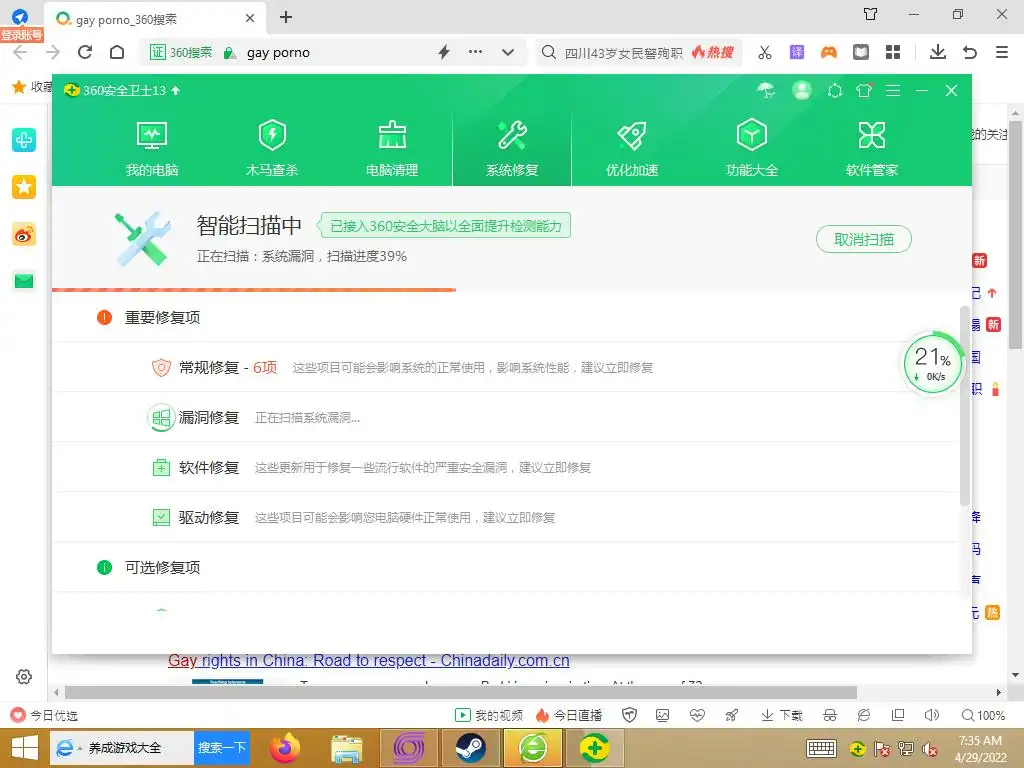Open File Explorer from taskbar
Screen dimensions: 1024x768
(347, 748)
